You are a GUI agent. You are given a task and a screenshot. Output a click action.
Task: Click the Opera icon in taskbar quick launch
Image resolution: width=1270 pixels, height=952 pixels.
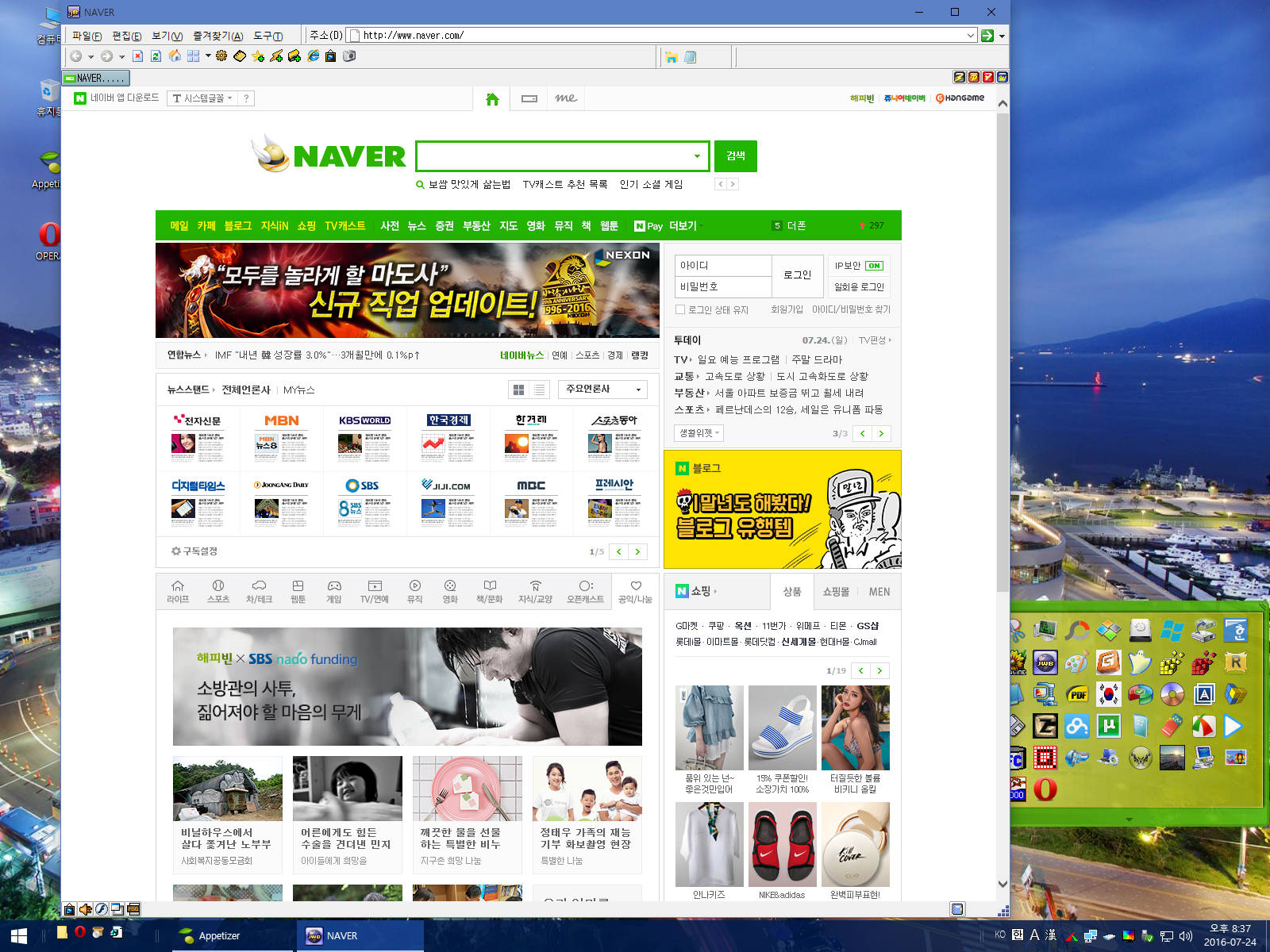(x=79, y=932)
